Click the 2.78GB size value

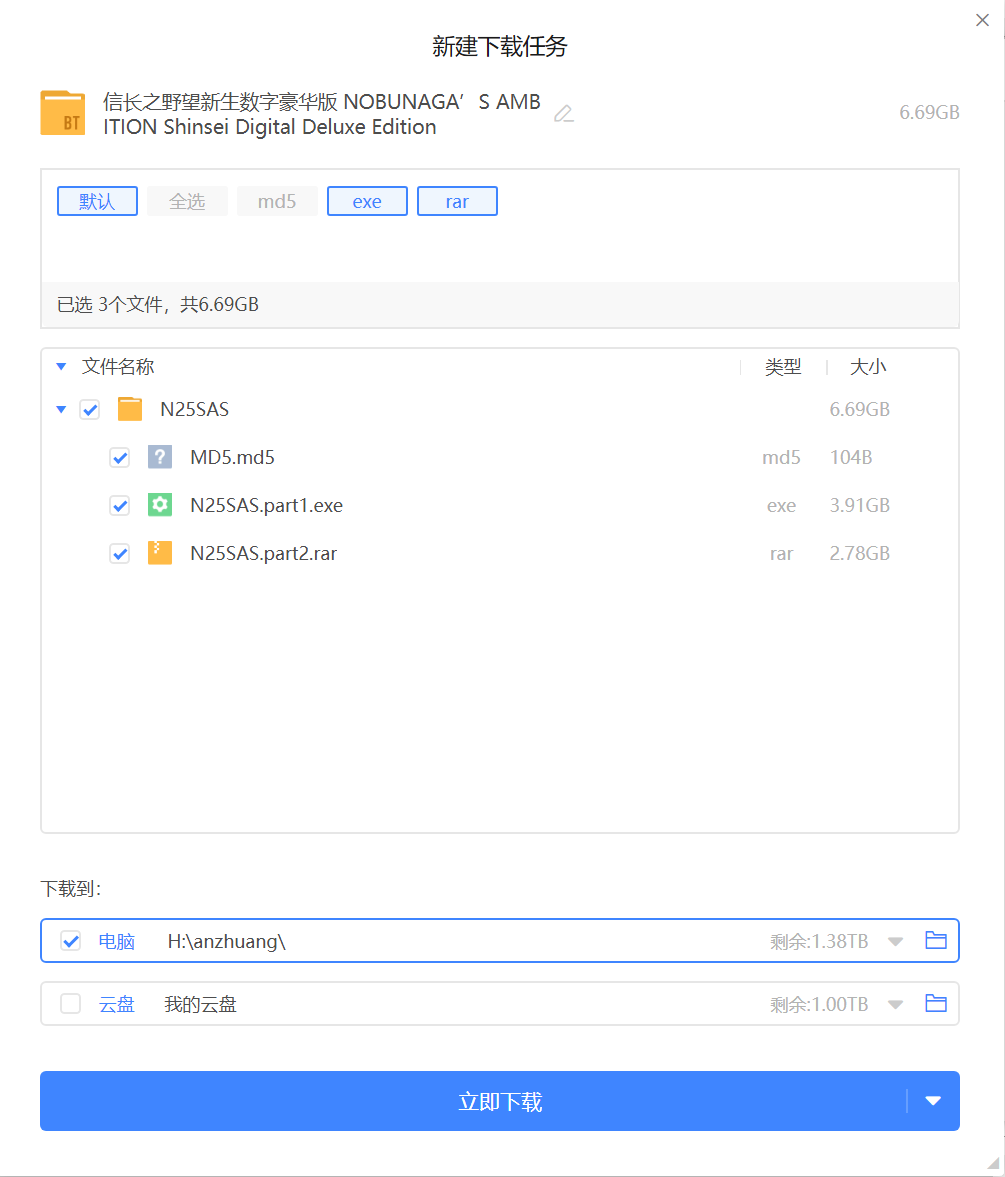859,553
